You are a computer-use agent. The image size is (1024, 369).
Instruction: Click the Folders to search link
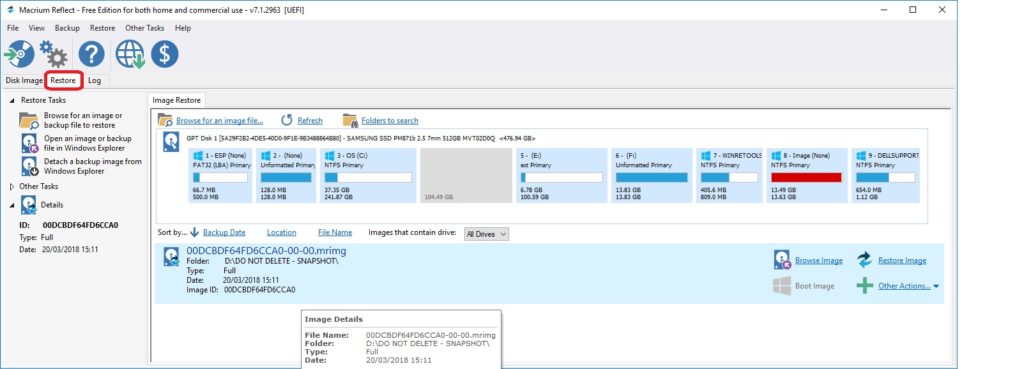point(390,121)
